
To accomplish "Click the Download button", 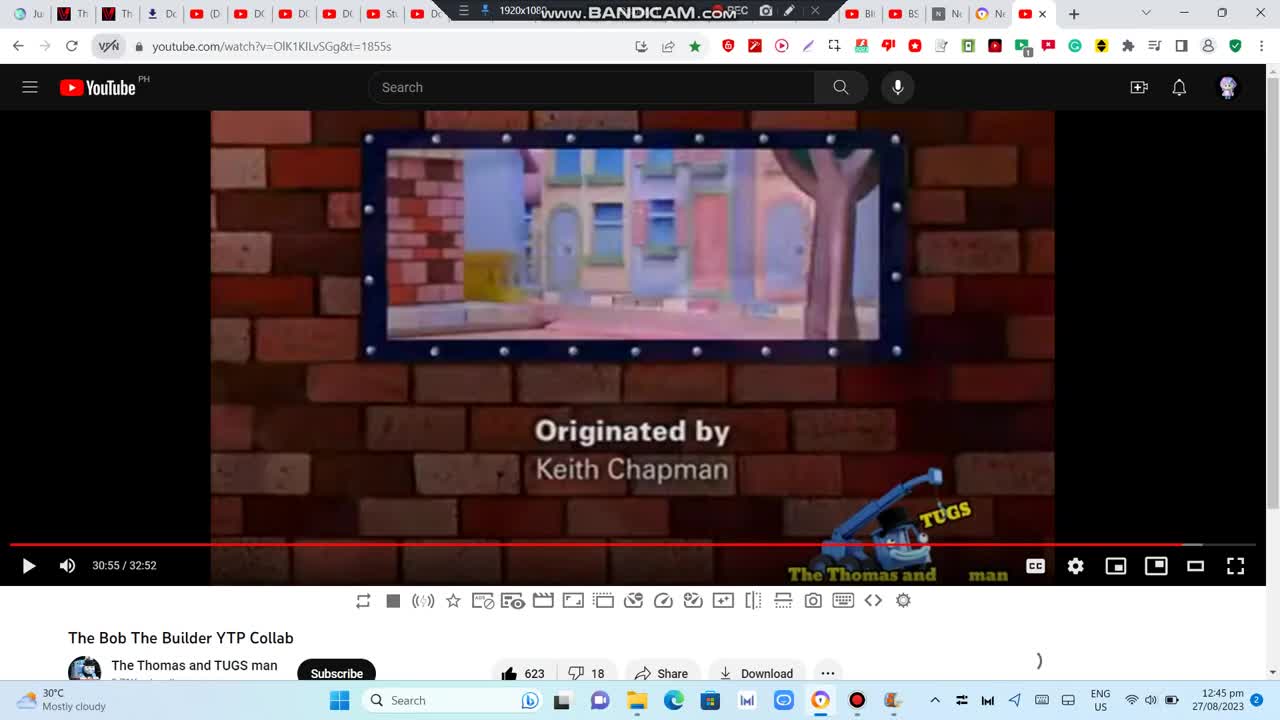I will [x=756, y=672].
